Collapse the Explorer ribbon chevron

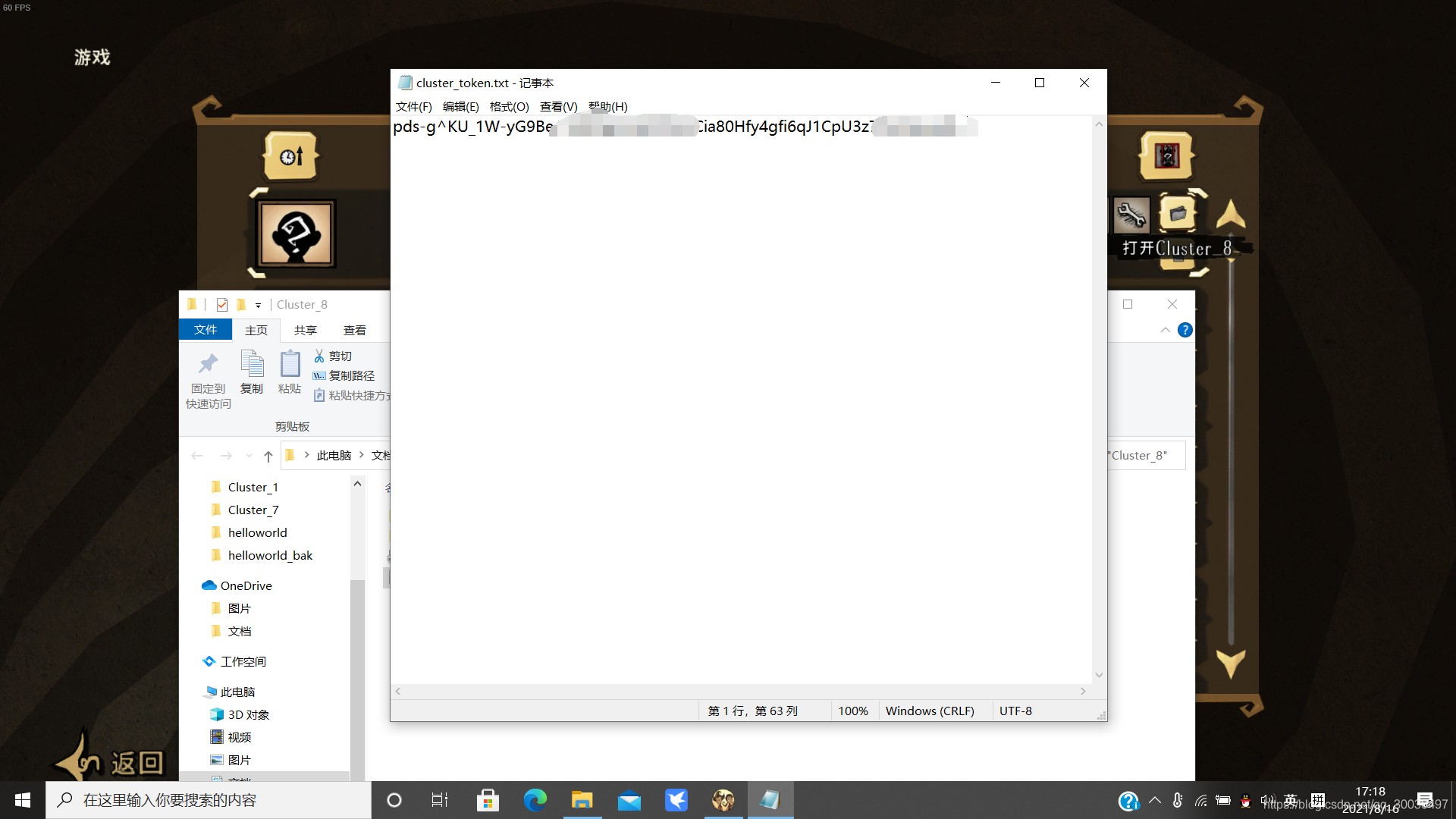1165,330
